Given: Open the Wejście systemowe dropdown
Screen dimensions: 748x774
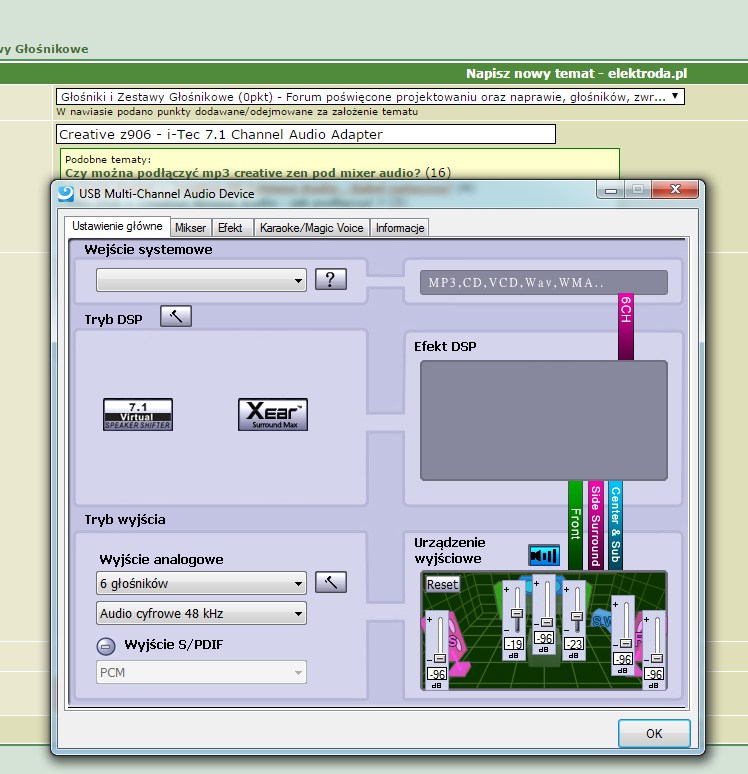Looking at the screenshot, I should (201, 280).
